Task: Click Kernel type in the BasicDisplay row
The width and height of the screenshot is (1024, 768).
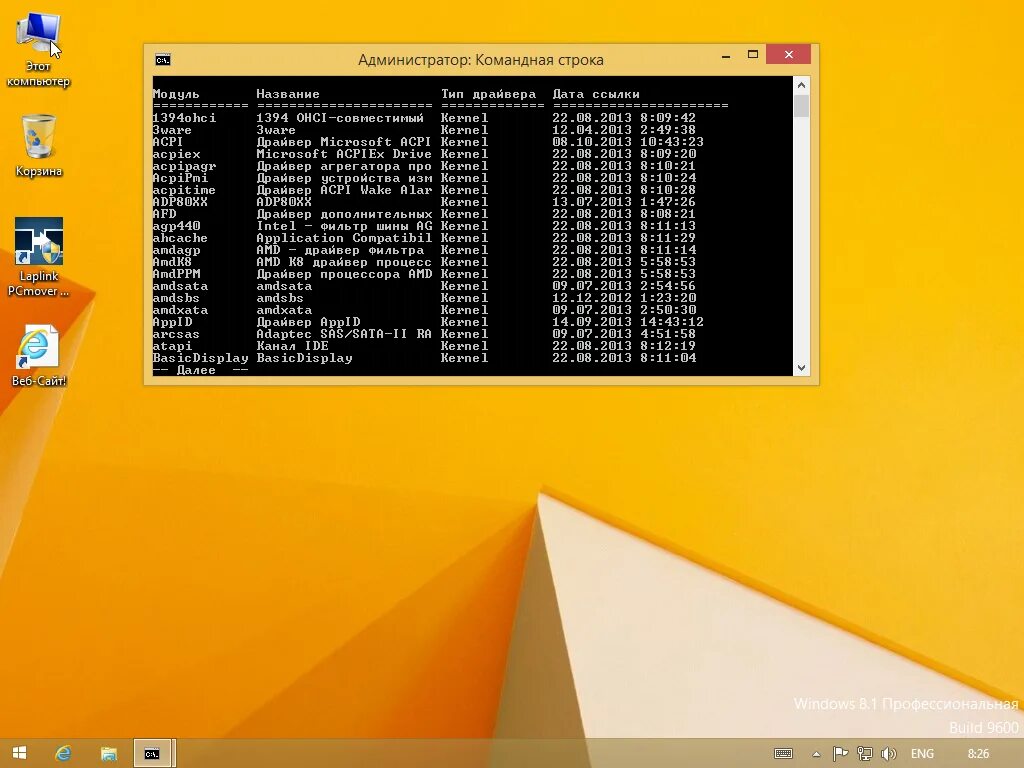Action: (x=464, y=358)
